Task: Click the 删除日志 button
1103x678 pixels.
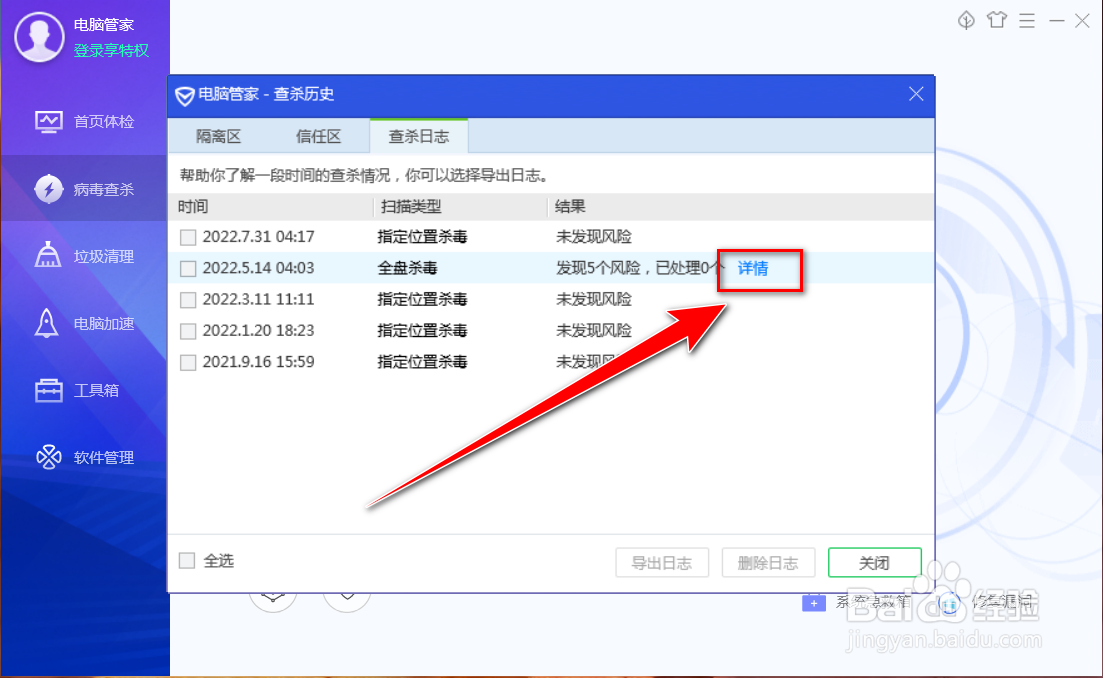Action: pos(768,563)
